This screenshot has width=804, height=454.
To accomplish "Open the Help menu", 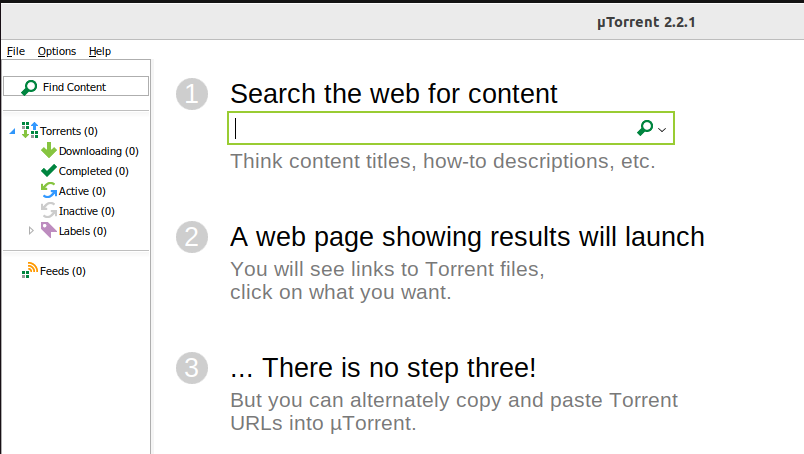I will coord(99,51).
